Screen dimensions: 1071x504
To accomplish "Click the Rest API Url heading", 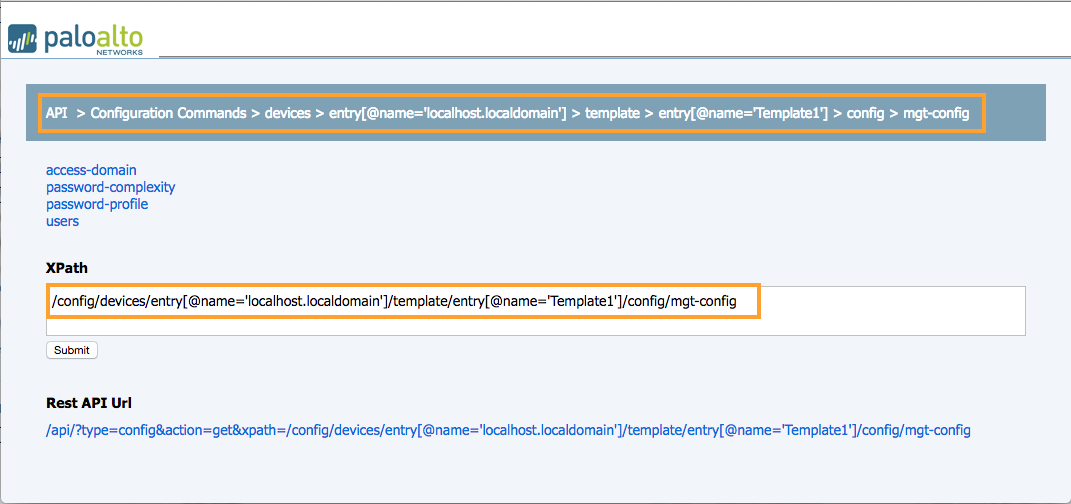I will [x=89, y=403].
